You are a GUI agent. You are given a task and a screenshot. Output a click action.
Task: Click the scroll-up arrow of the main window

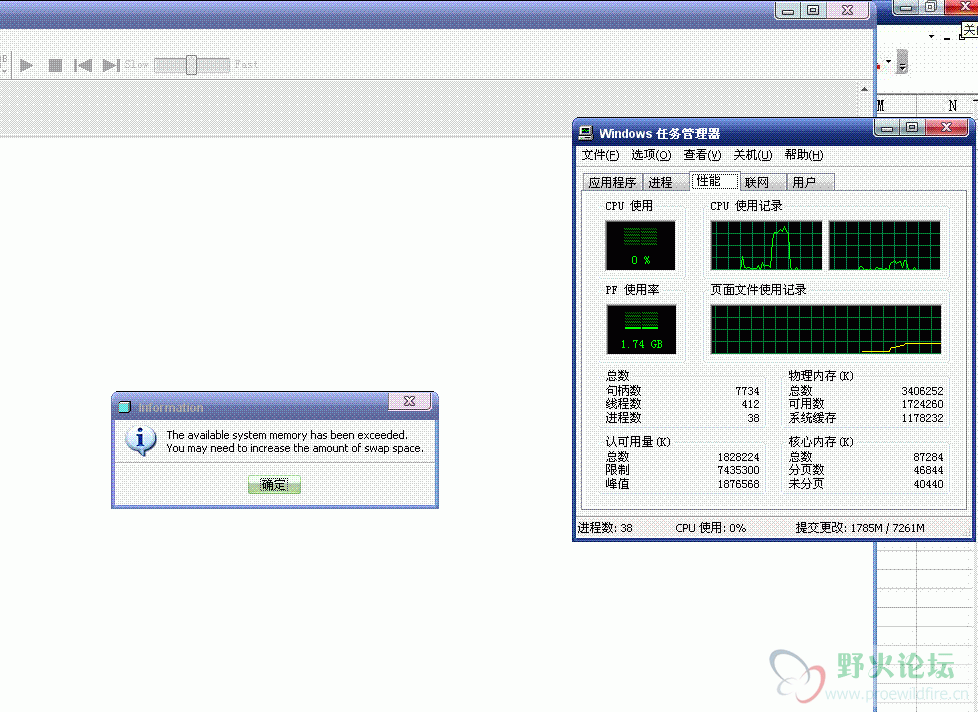(864, 89)
